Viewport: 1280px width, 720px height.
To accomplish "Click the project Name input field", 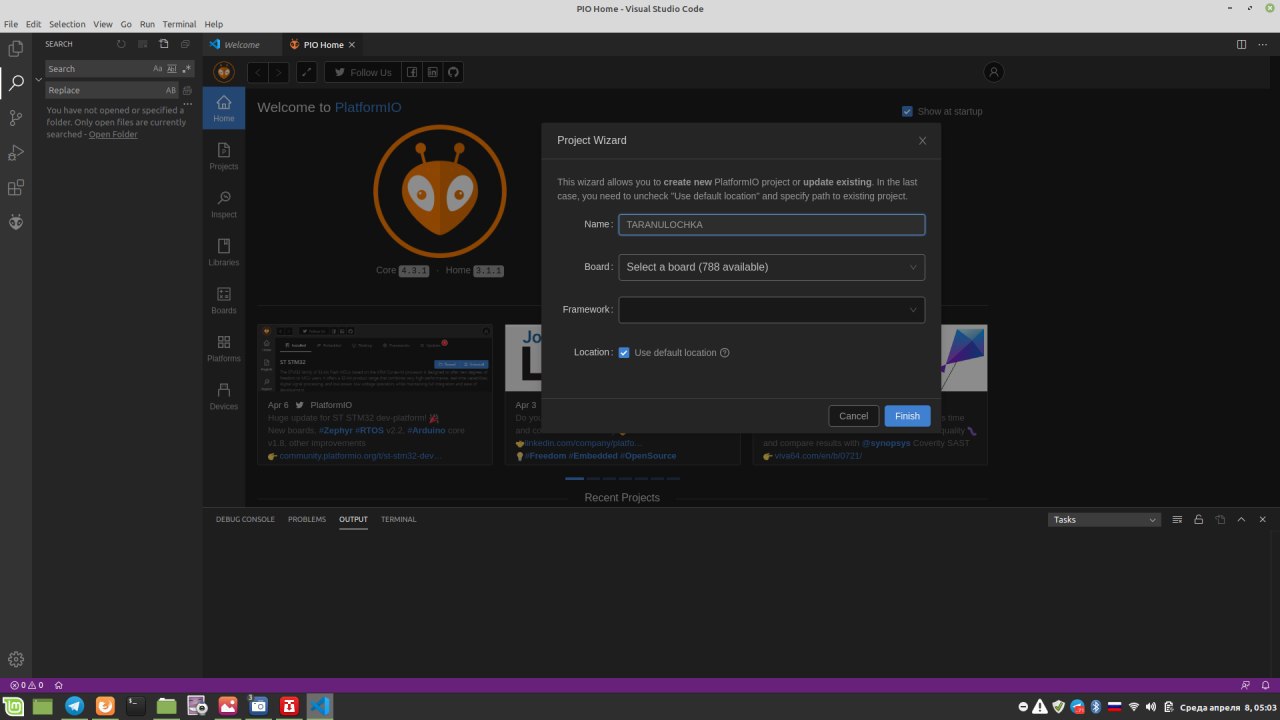I will (771, 225).
